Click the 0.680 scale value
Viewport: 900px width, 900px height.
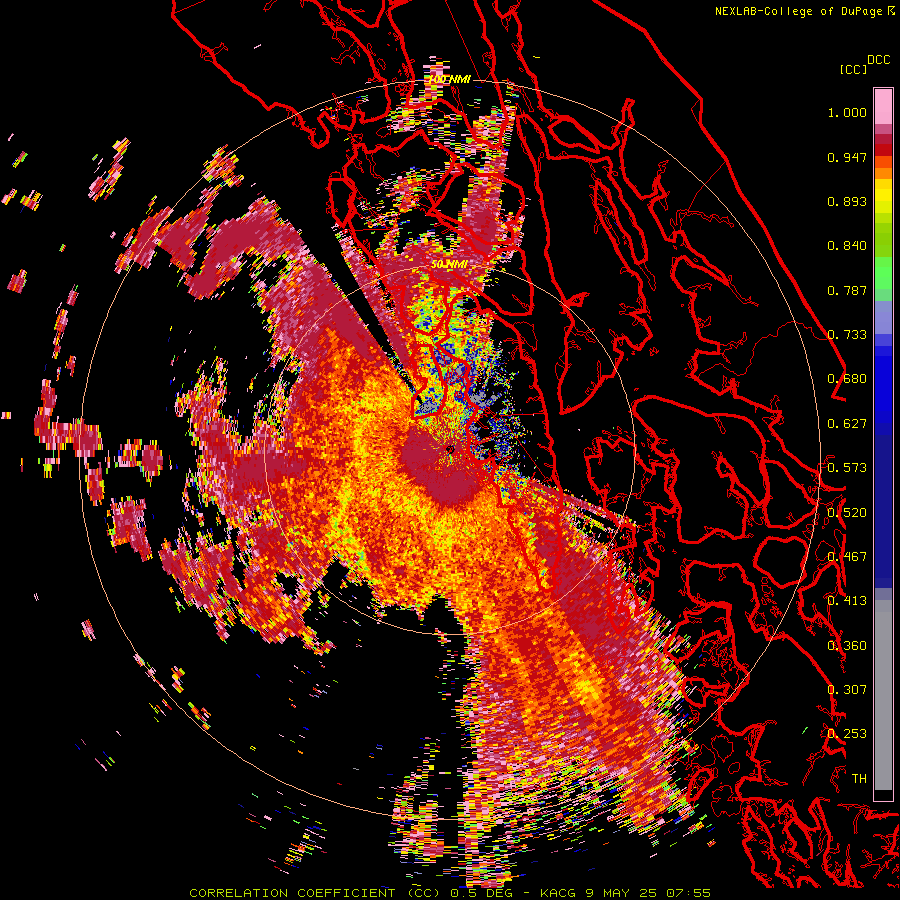tap(847, 379)
